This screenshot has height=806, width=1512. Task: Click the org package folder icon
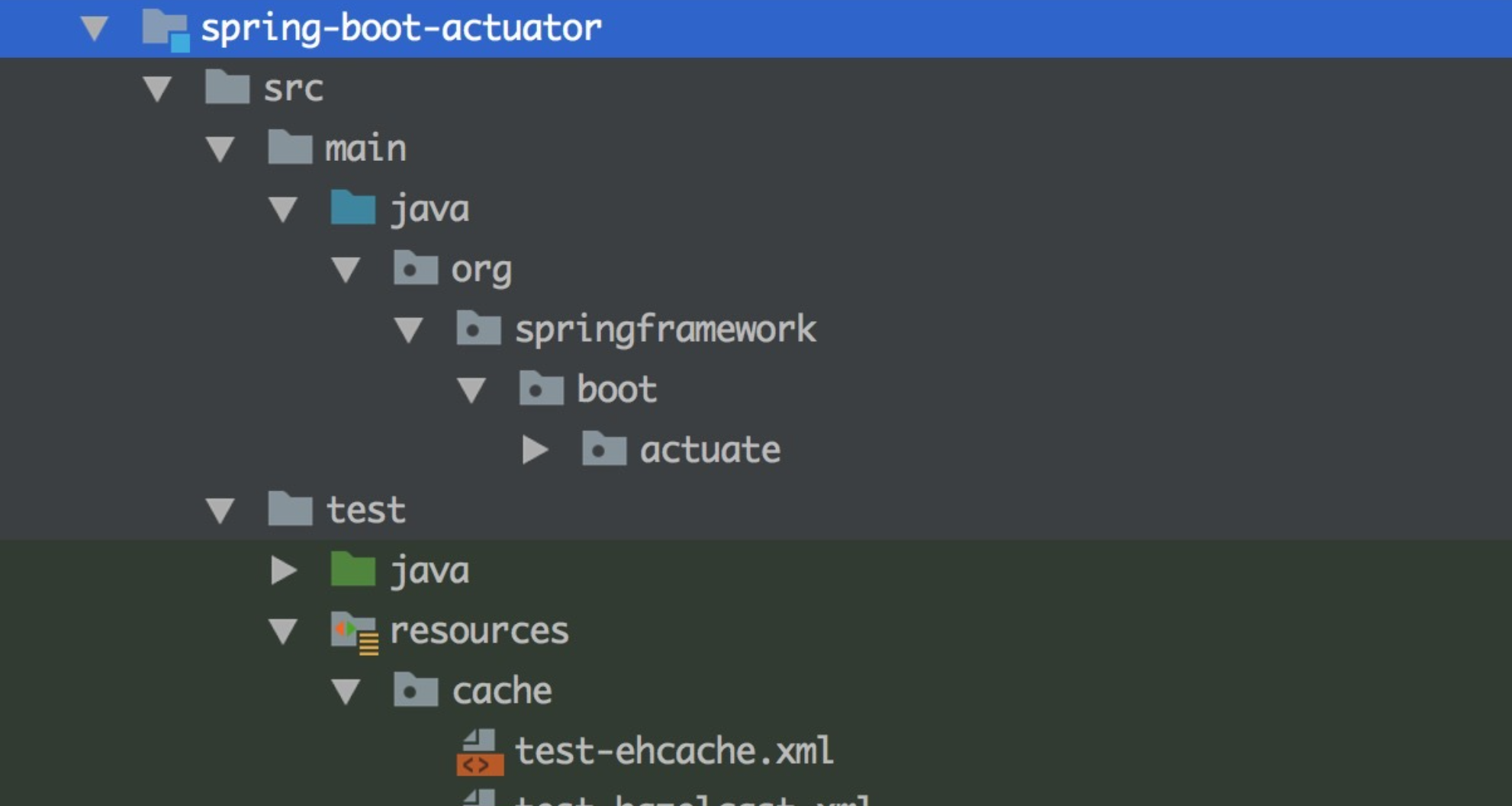416,268
